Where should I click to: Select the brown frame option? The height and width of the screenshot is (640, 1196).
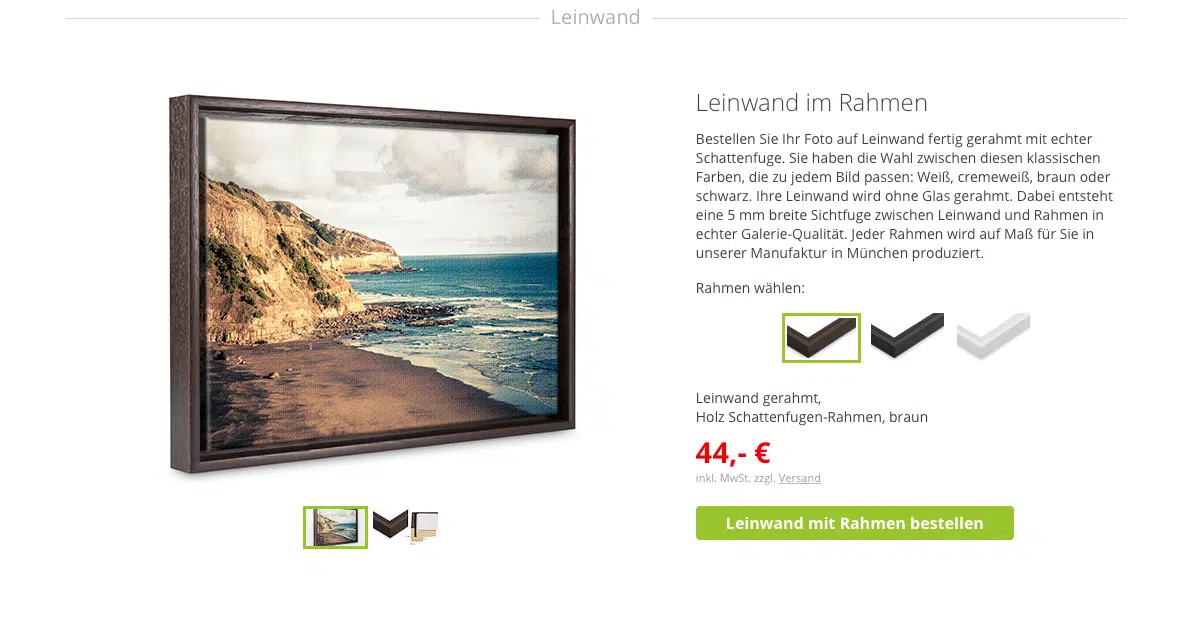pos(821,338)
